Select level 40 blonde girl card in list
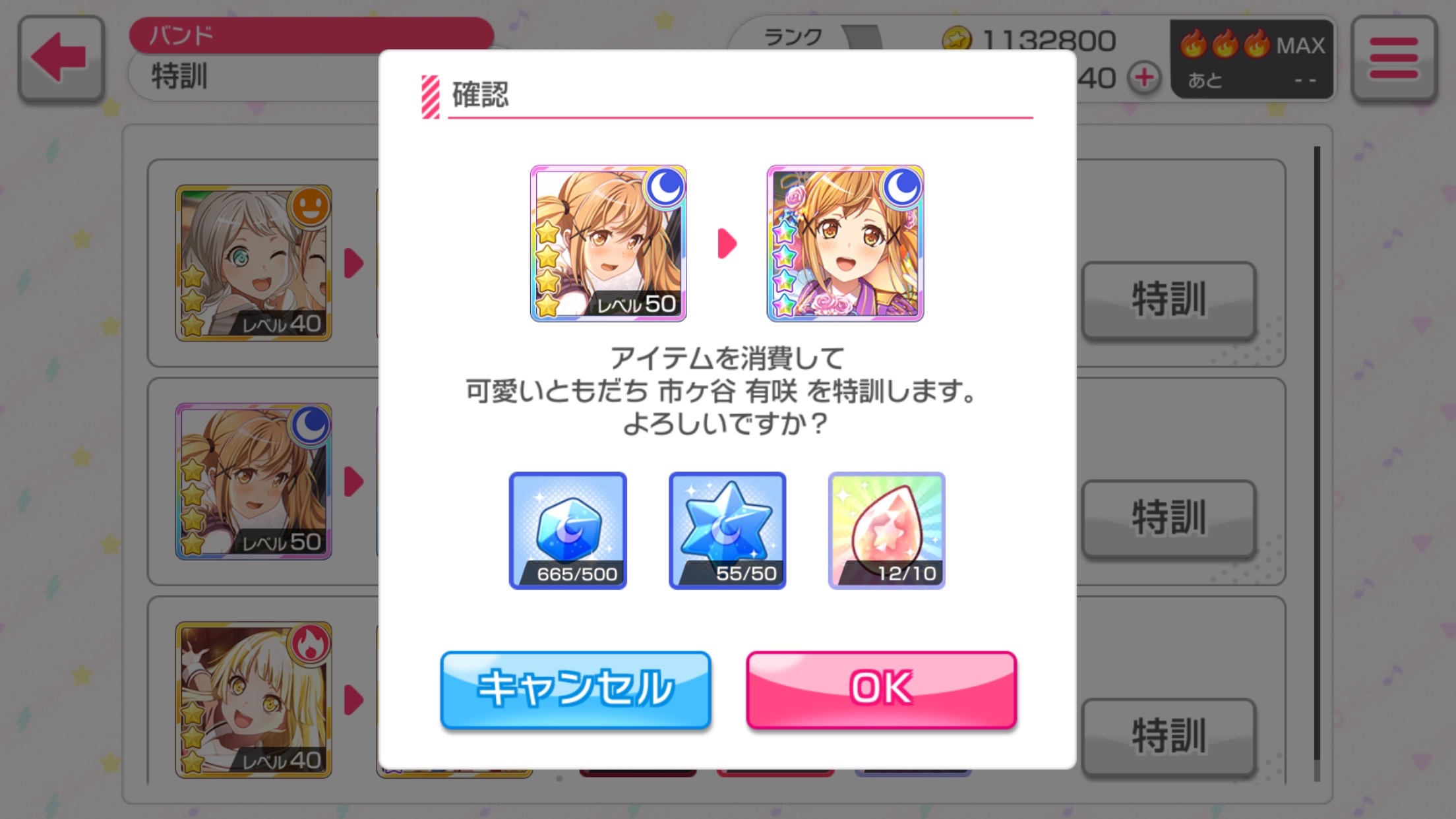The width and height of the screenshot is (1456, 819). tap(253, 700)
